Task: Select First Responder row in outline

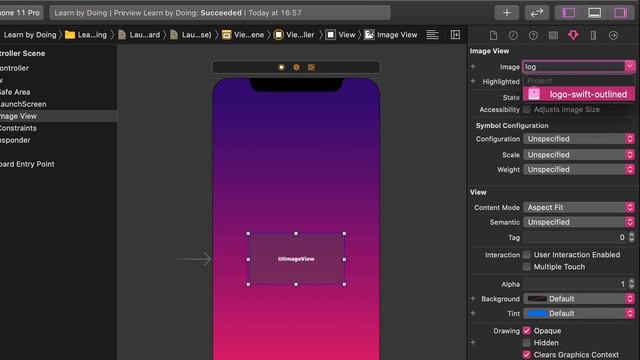Action: point(15,140)
